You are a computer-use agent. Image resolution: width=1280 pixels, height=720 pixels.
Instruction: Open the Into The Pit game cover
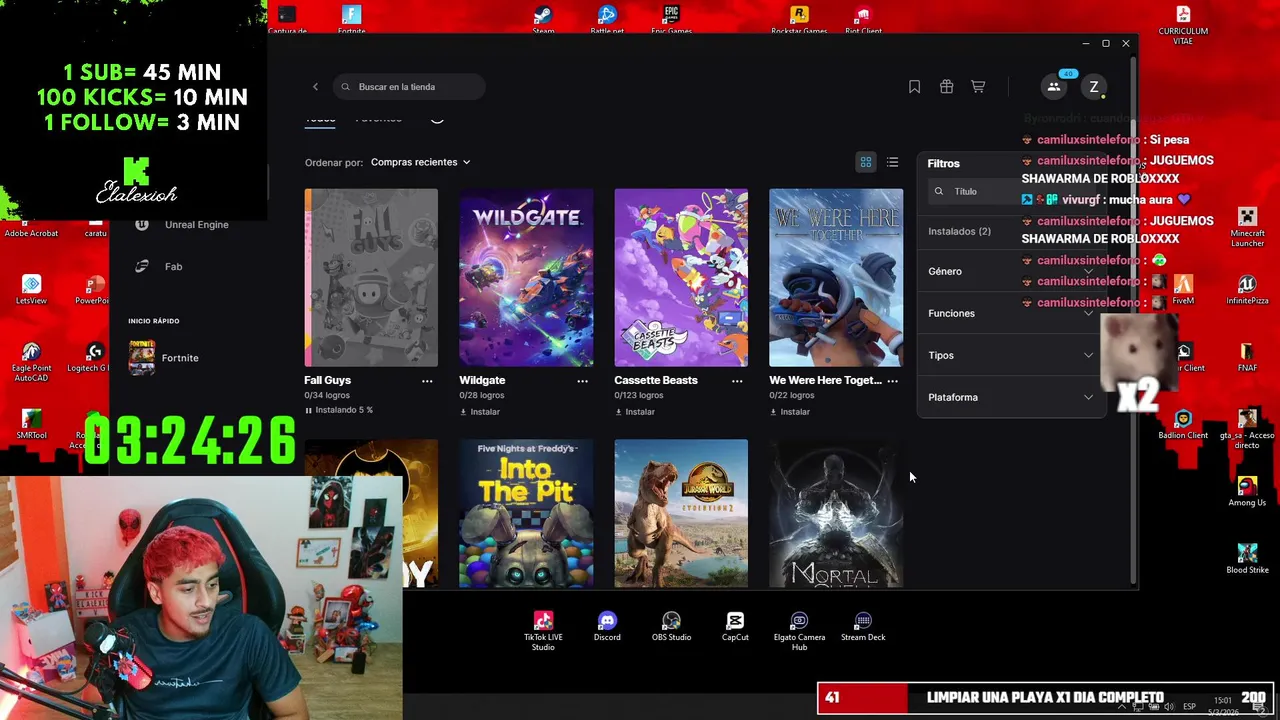(526, 514)
